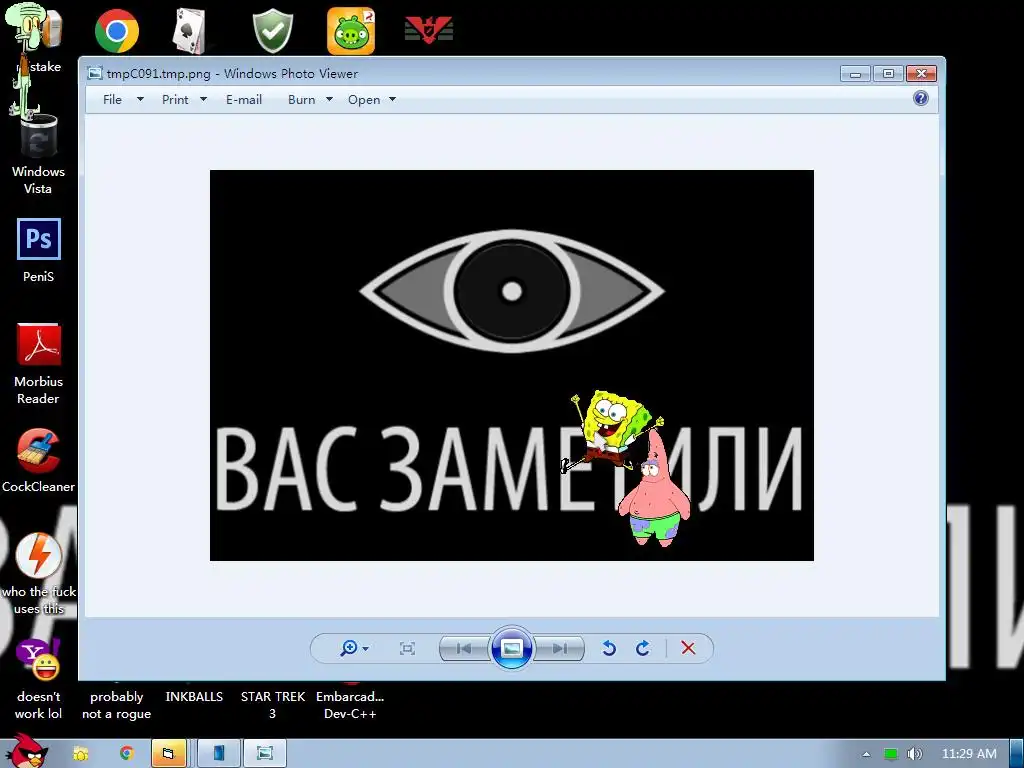Open the Print menu
1024x768 pixels.
(x=175, y=99)
